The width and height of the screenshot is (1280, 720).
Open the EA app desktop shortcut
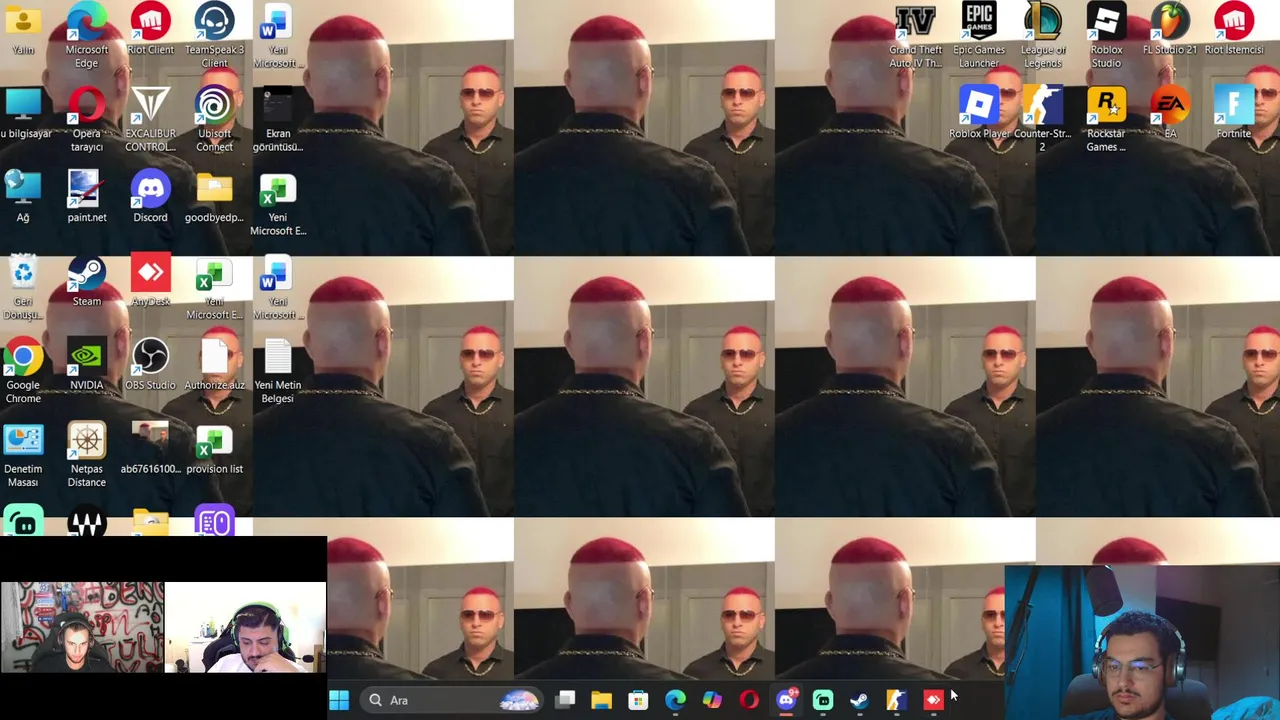(1170, 113)
